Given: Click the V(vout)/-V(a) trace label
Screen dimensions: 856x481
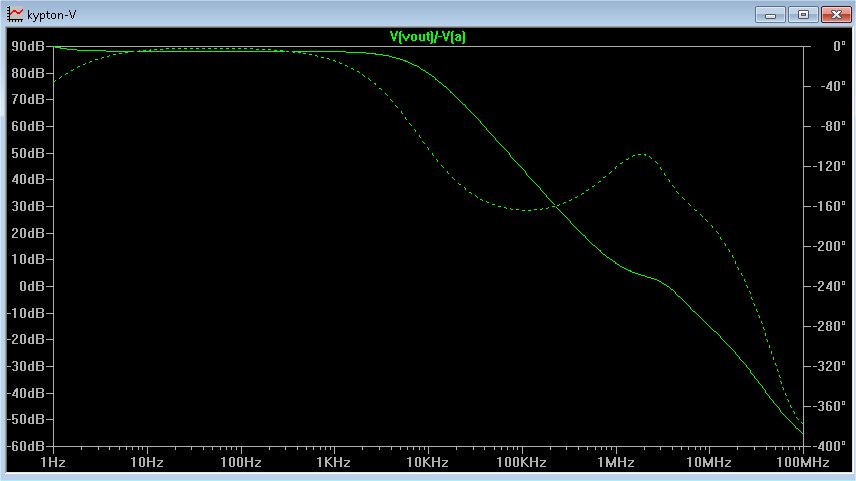Looking at the screenshot, I should [x=427, y=37].
